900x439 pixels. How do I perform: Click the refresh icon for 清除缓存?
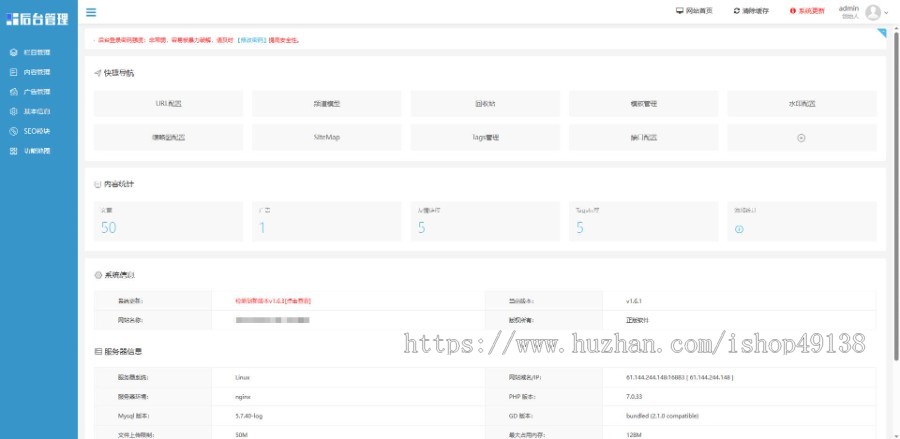click(736, 11)
